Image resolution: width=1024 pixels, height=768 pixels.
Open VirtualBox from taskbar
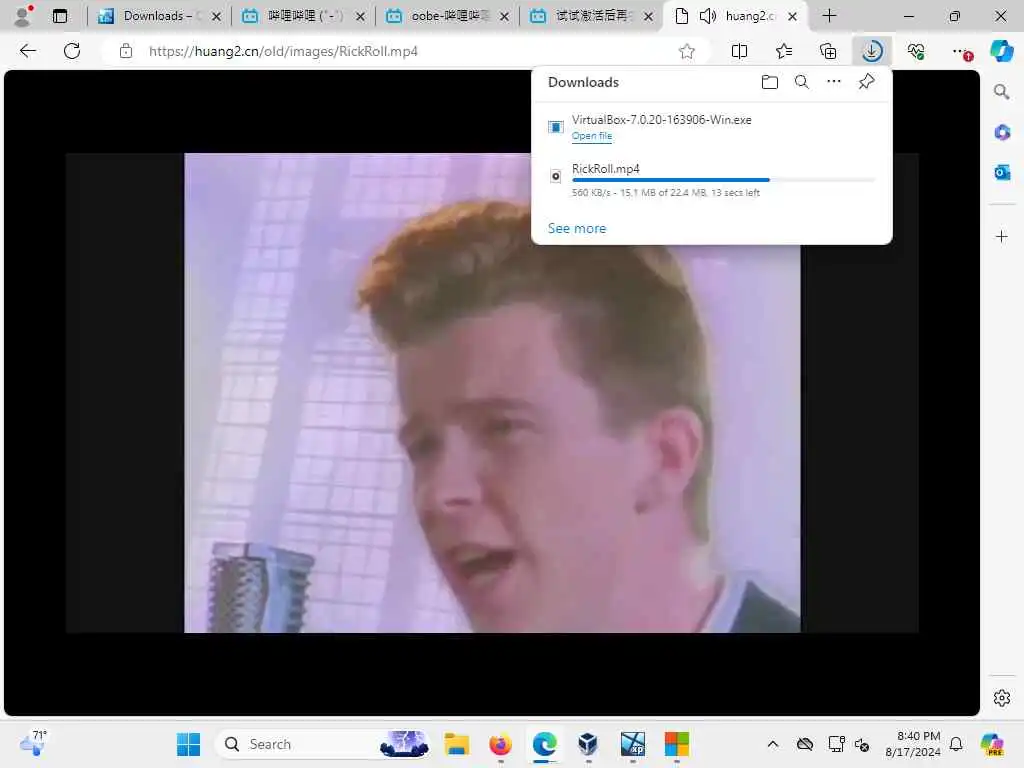(x=588, y=744)
